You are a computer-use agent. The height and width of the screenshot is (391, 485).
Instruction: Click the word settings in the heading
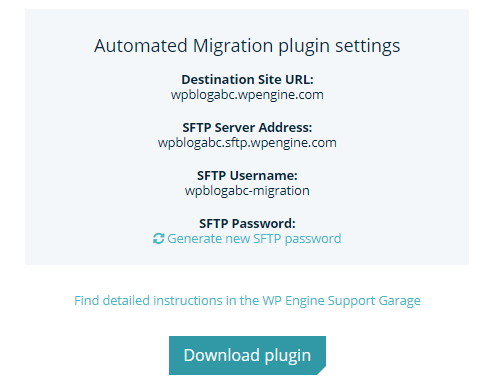click(367, 47)
